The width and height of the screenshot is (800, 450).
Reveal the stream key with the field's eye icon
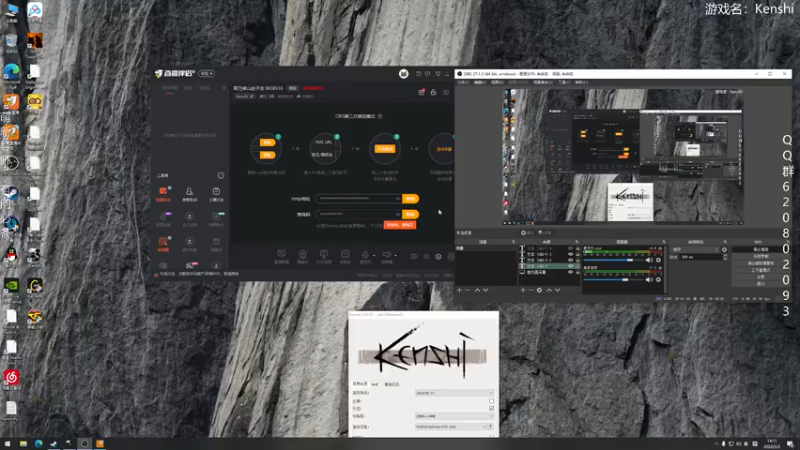tap(398, 214)
